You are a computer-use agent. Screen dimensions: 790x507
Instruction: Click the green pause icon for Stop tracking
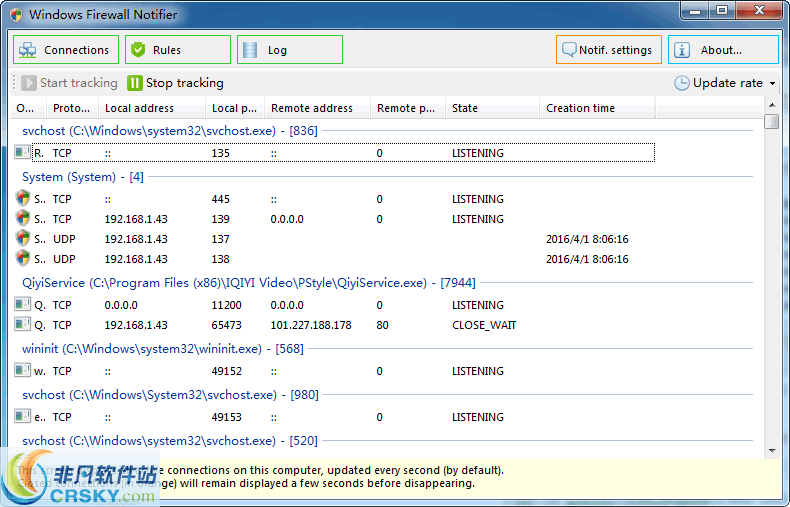[135, 83]
